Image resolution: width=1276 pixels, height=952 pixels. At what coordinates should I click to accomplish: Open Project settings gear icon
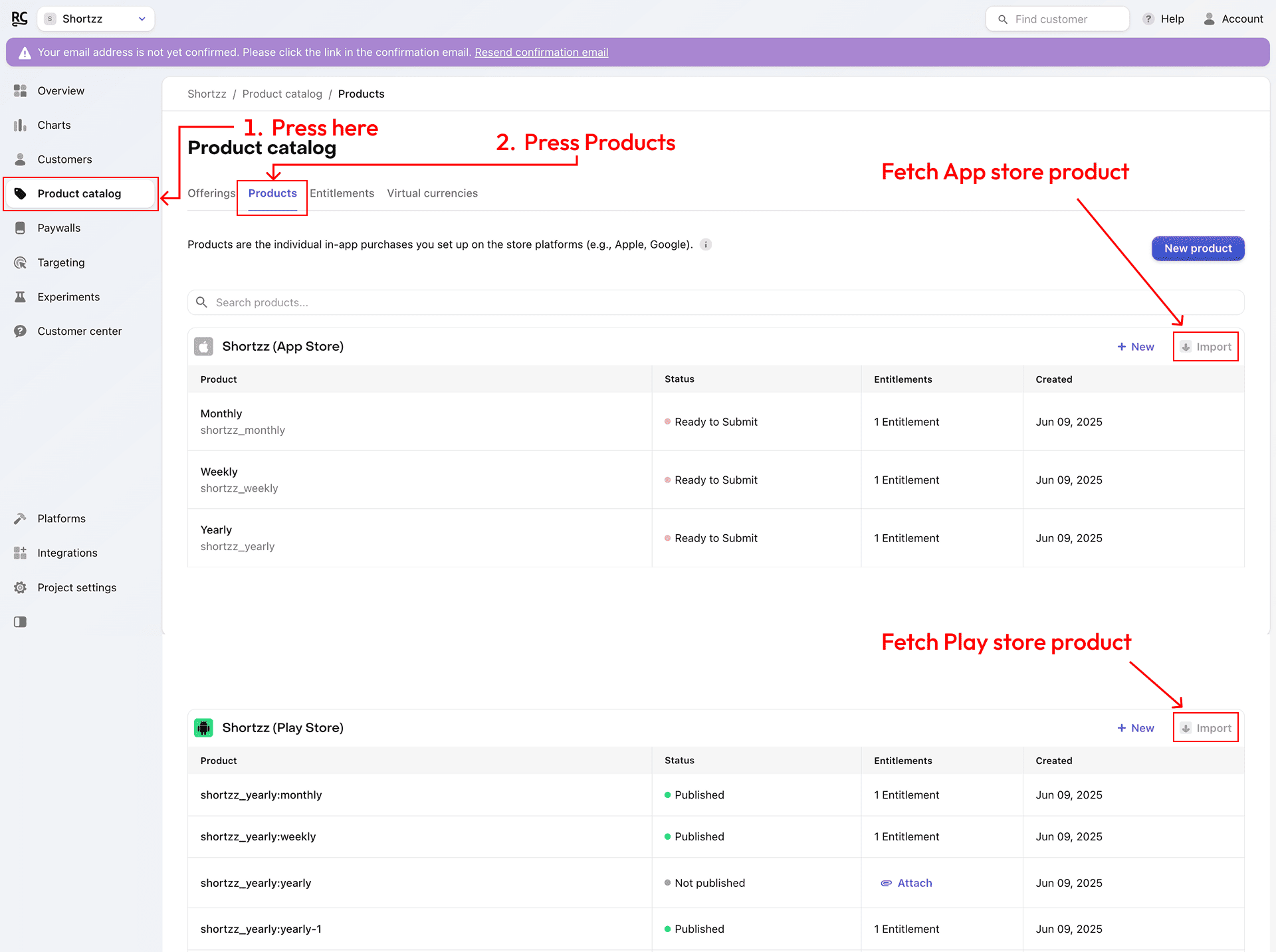coord(20,587)
